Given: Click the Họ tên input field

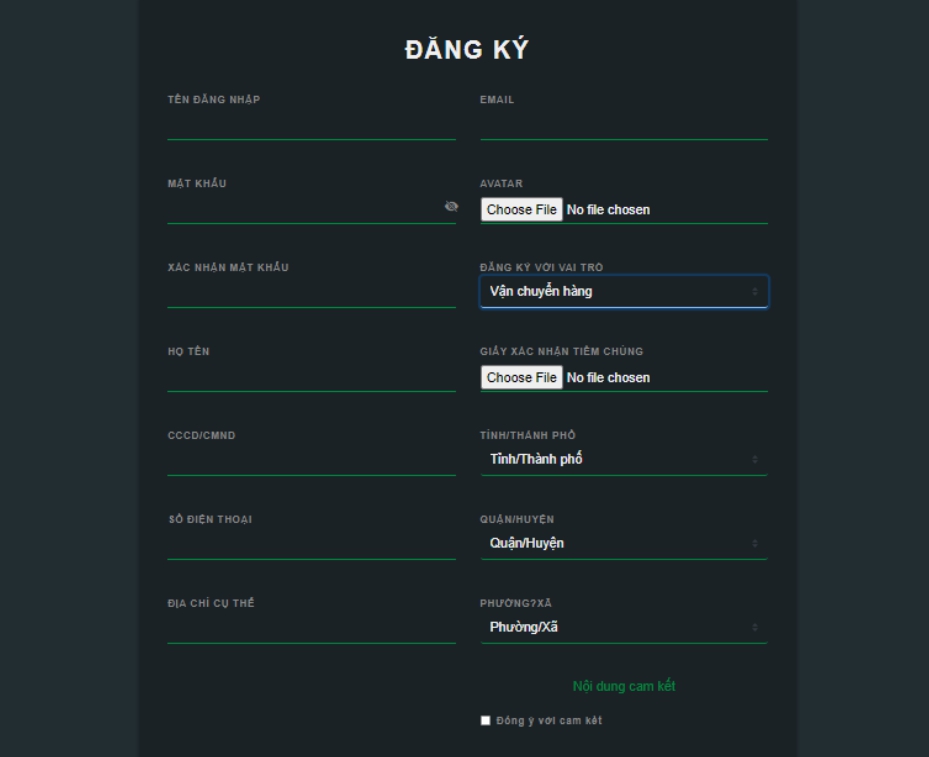Looking at the screenshot, I should 312,377.
